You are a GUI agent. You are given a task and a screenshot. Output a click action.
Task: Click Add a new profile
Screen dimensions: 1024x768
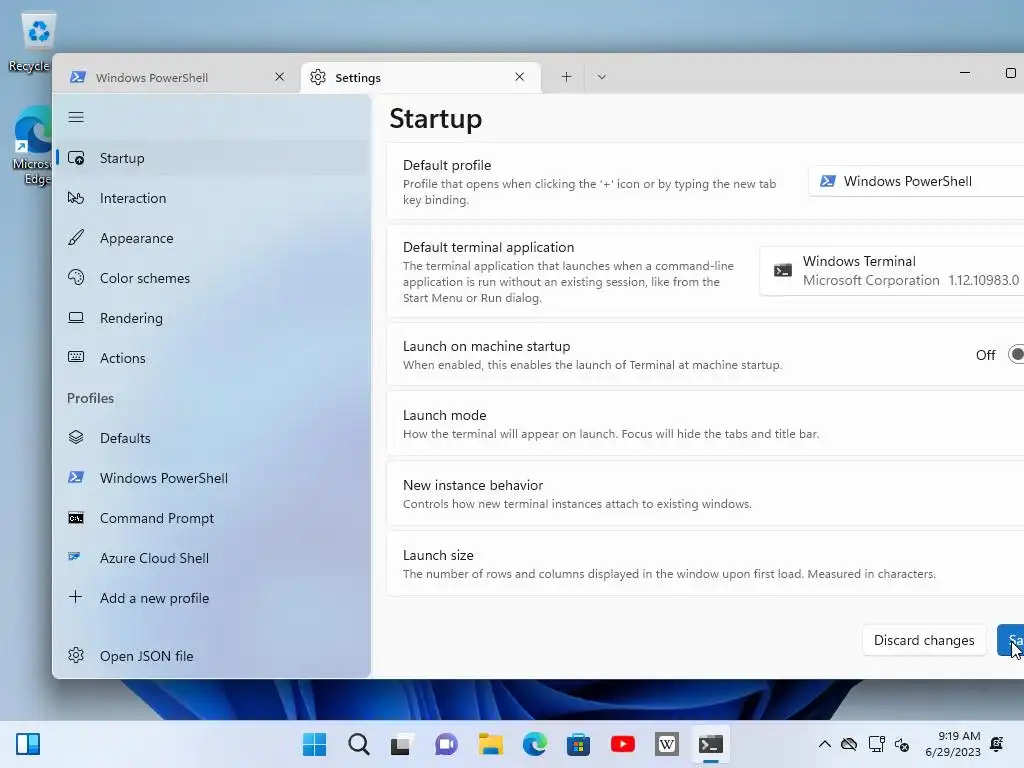click(212, 598)
